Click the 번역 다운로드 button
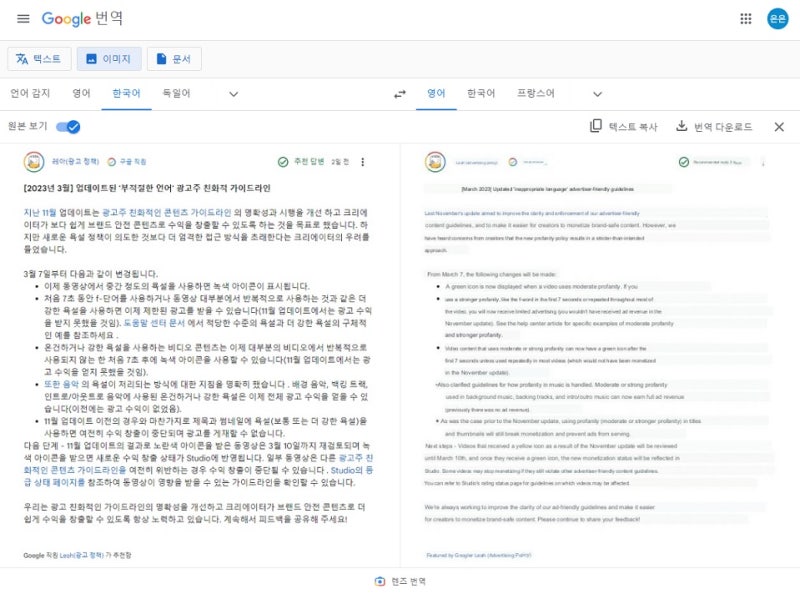800x594 pixels. [x=714, y=127]
